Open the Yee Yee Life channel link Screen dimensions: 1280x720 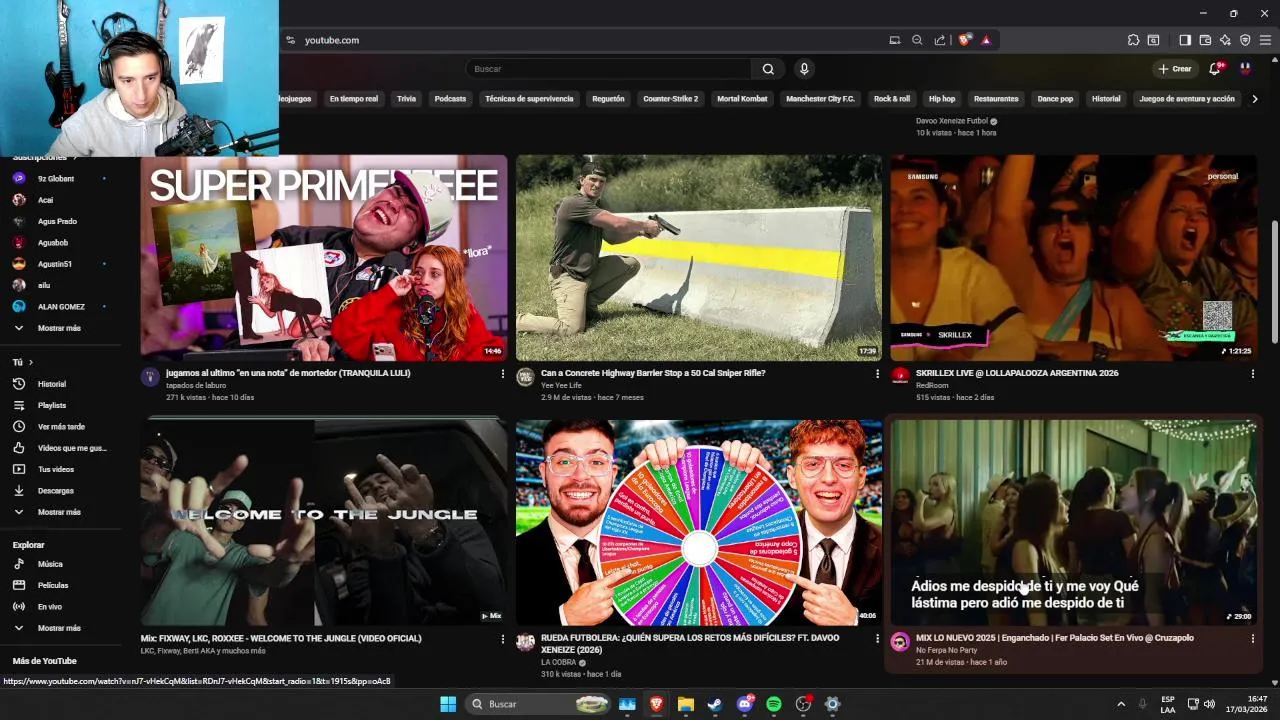point(561,385)
